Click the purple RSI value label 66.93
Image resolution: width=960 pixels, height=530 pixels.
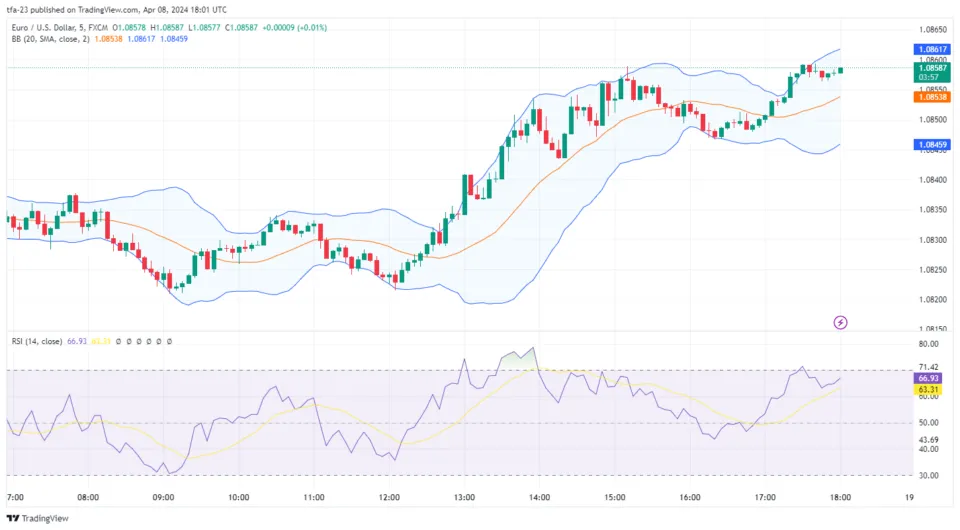click(930, 379)
